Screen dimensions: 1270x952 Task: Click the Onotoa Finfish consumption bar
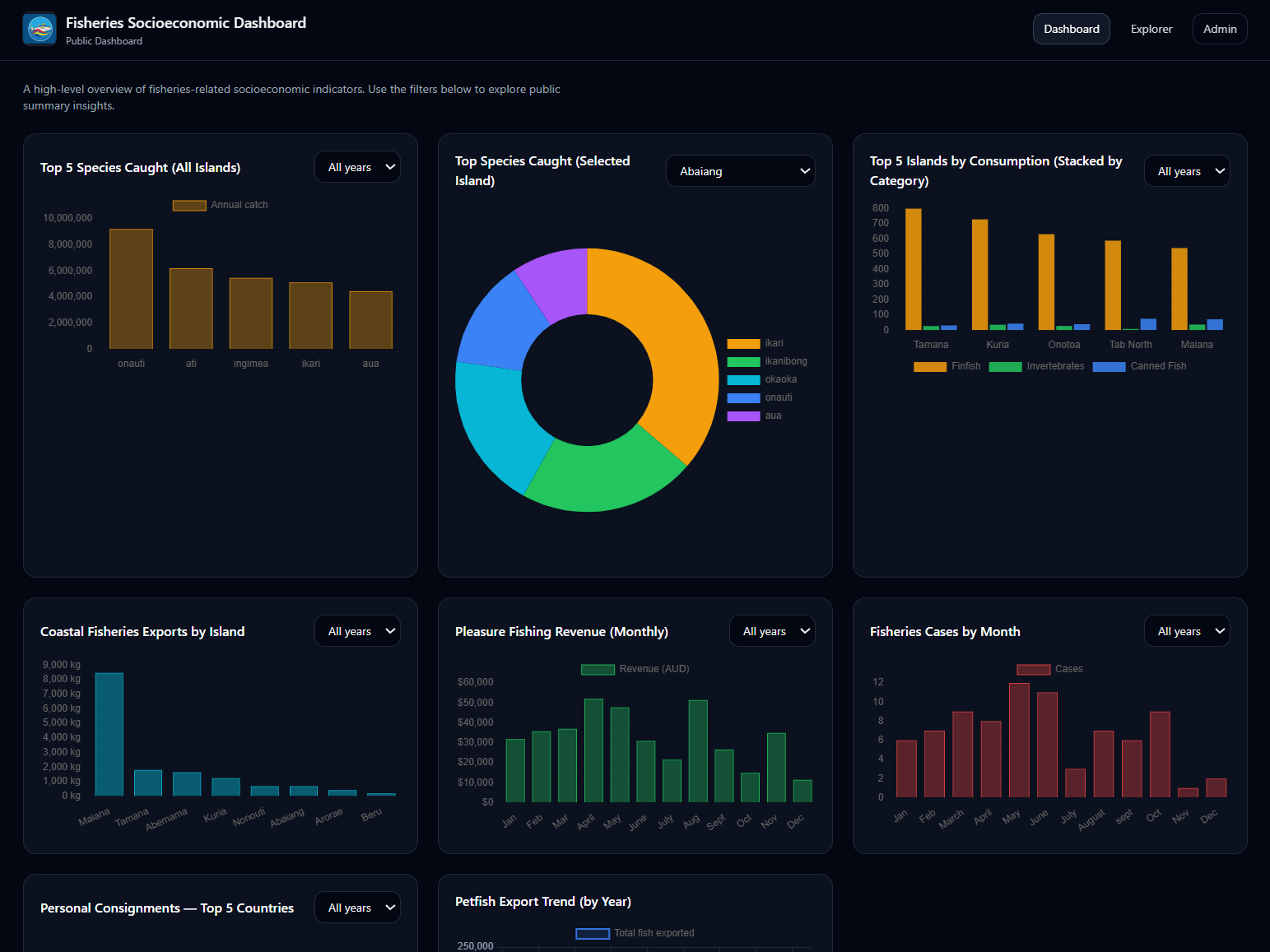1046,282
